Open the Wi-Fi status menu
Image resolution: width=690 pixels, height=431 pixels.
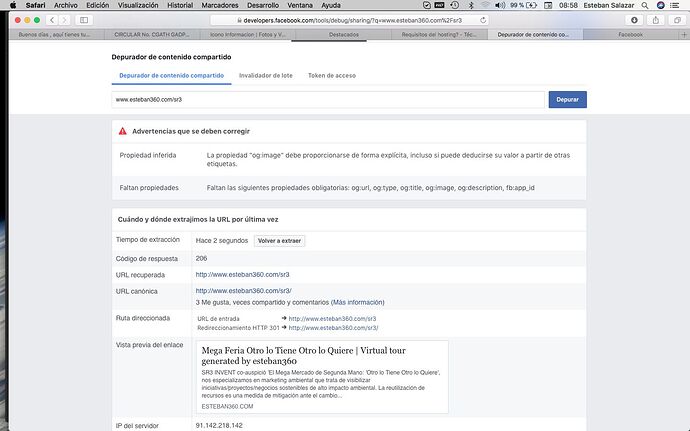(x=485, y=5)
